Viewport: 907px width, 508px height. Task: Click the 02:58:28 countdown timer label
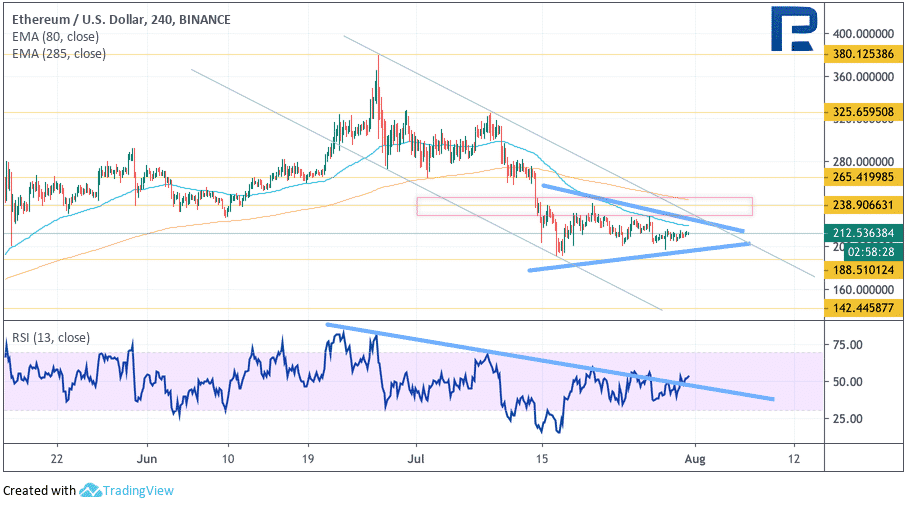click(x=873, y=252)
